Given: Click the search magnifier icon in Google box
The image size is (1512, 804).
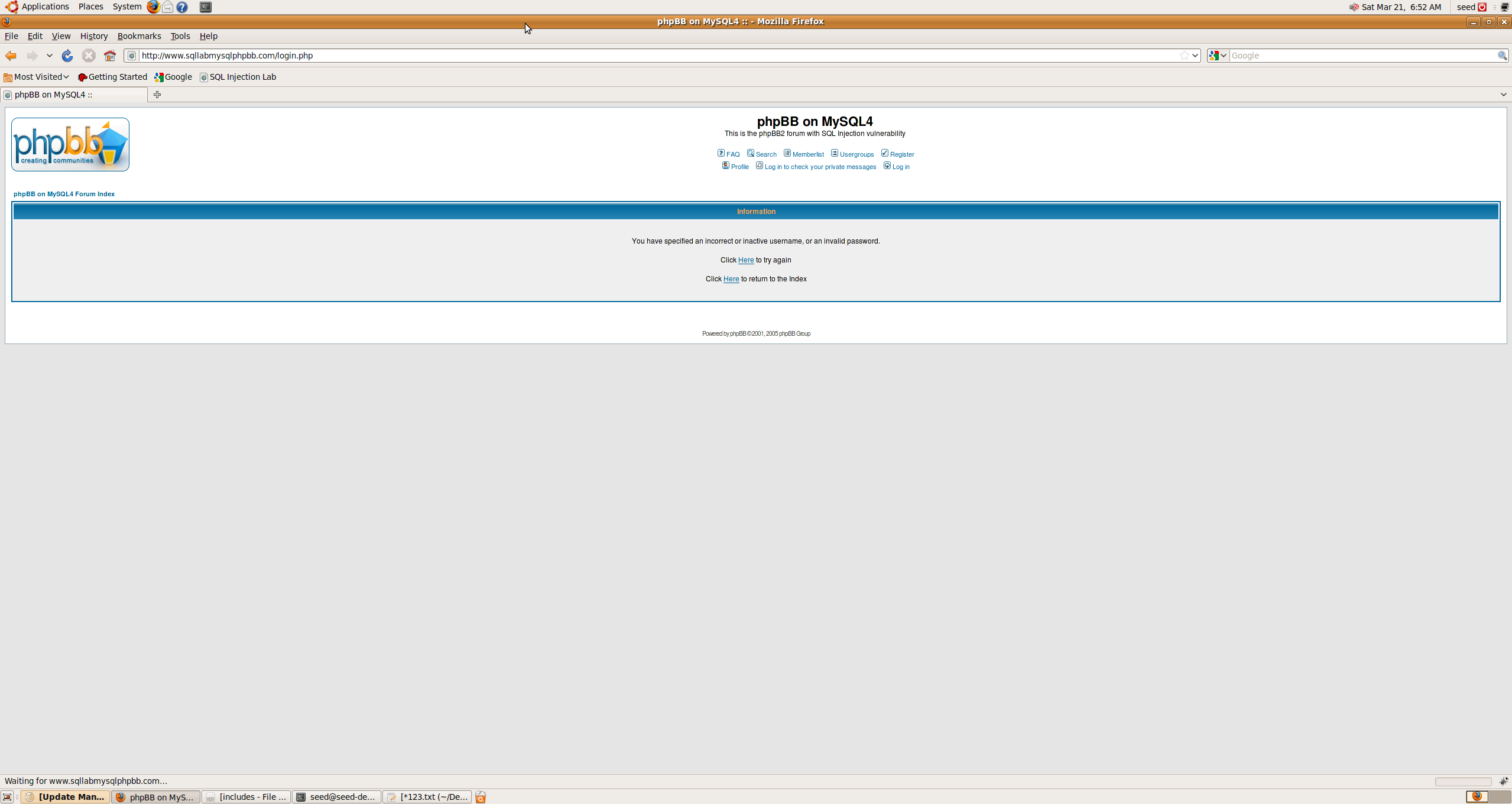Looking at the screenshot, I should [1501, 56].
